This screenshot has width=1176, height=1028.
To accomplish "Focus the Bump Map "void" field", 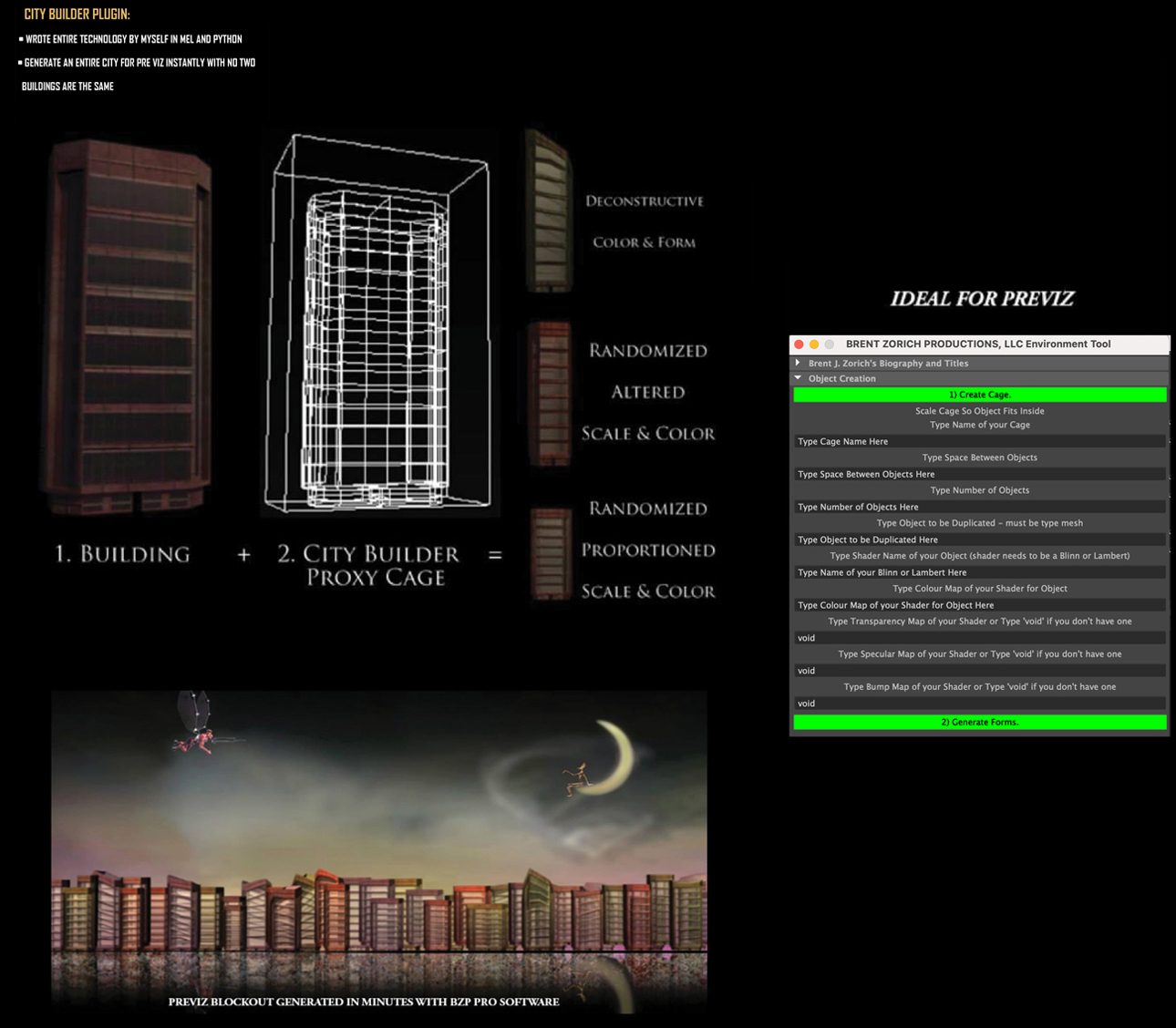I will [x=979, y=704].
